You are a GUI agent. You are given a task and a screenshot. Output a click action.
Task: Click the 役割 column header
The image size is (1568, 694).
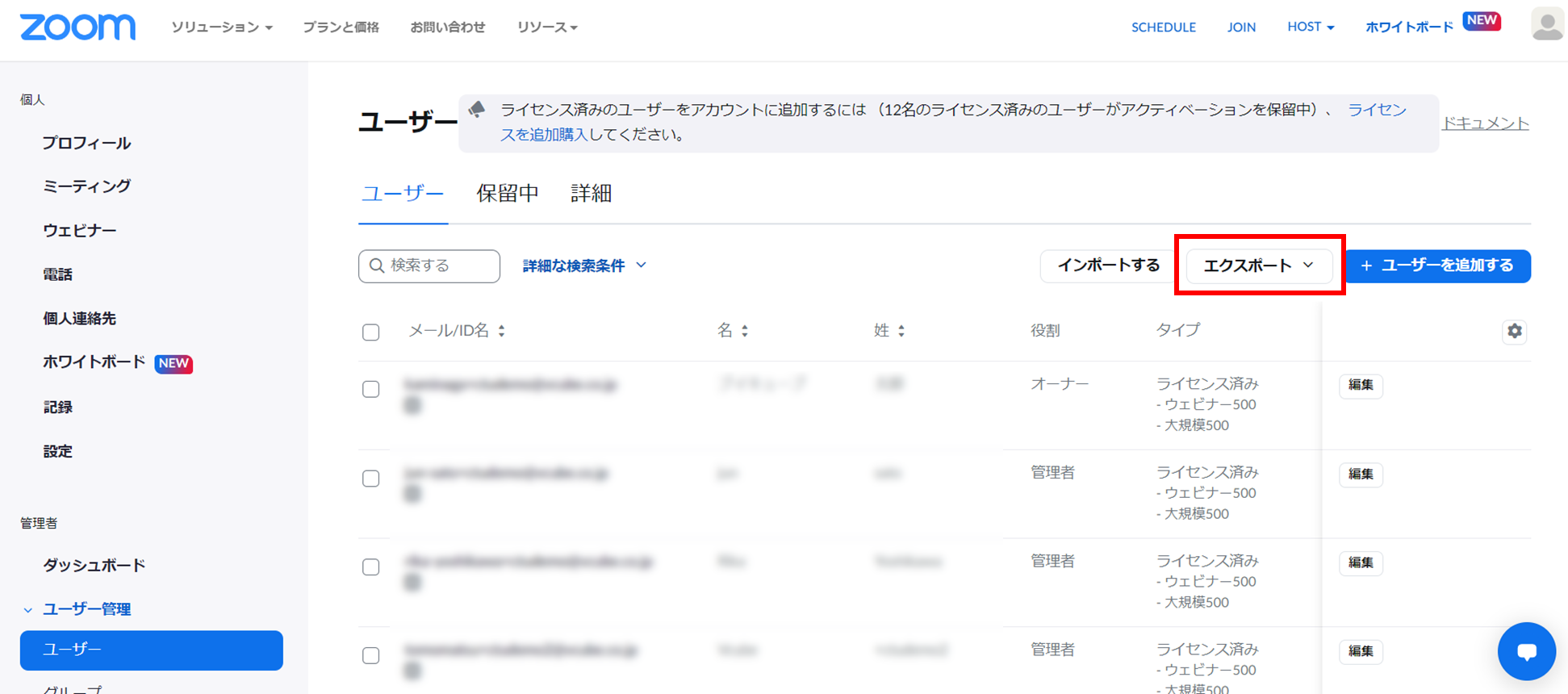tap(1045, 331)
